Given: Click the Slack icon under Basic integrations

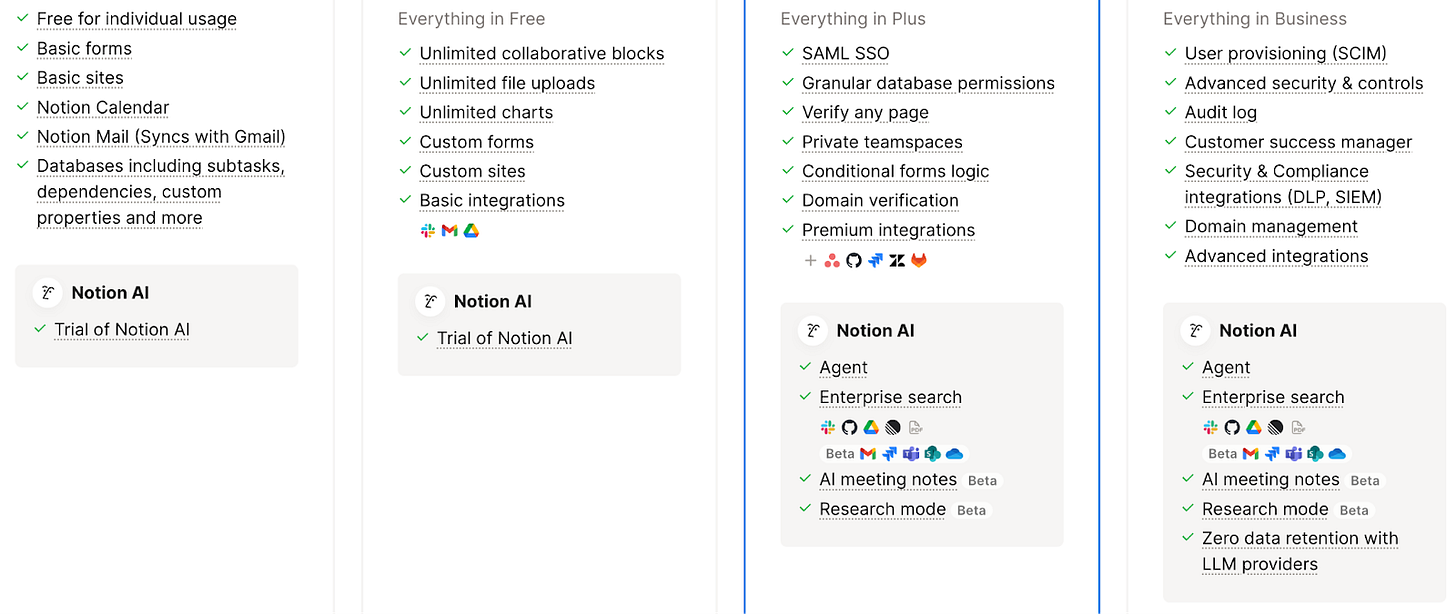Looking at the screenshot, I should 428,231.
